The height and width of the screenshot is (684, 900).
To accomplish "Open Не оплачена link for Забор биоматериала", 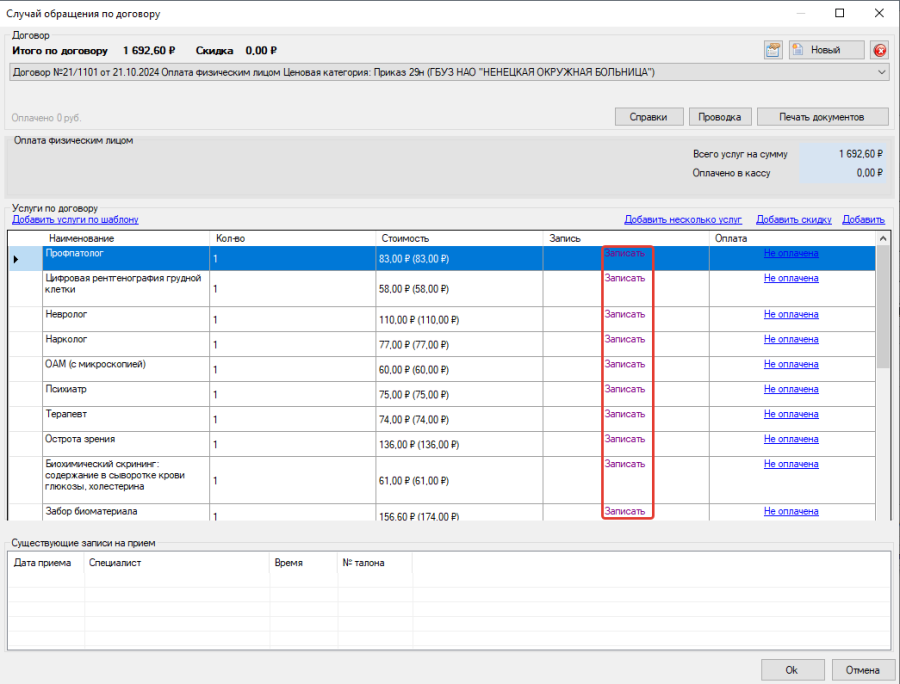I will [x=791, y=511].
